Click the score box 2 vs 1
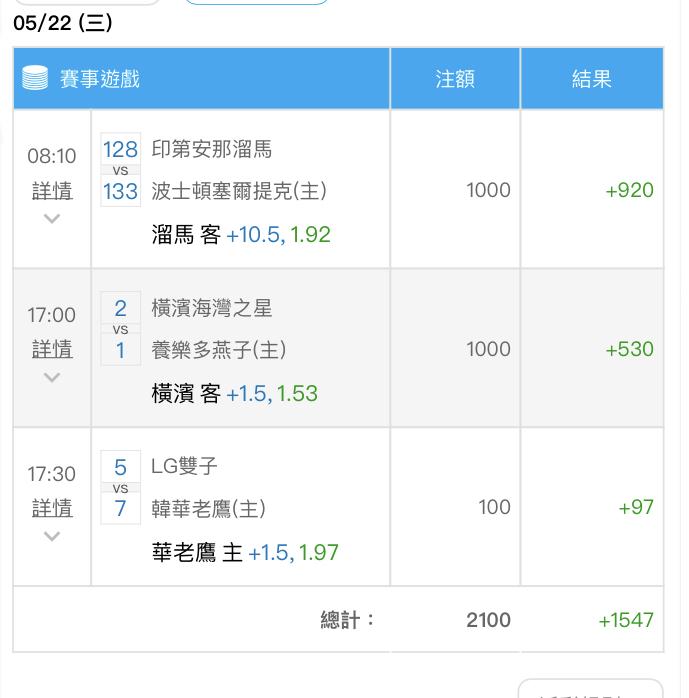689x698 pixels. [x=121, y=329]
